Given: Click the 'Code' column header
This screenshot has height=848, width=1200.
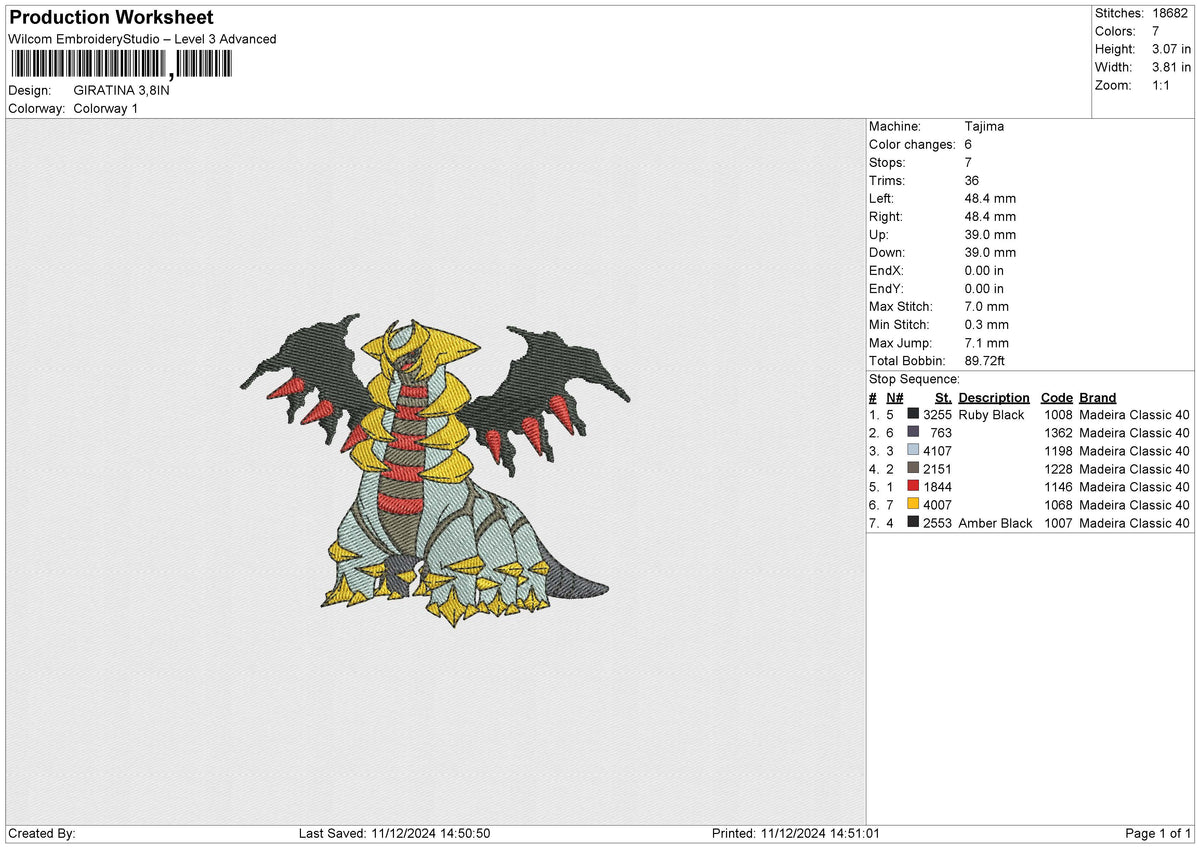Looking at the screenshot, I should (x=1057, y=398).
